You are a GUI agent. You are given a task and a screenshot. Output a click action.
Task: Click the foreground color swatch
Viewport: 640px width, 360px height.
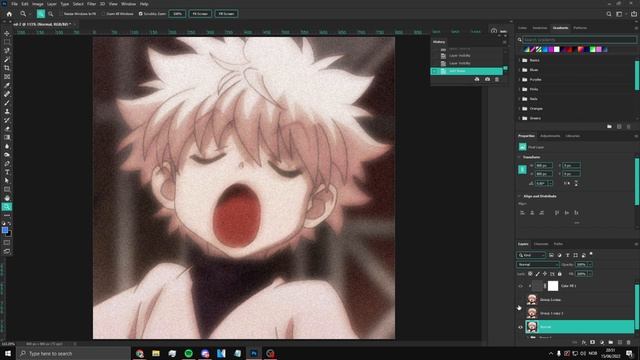pyautogui.click(x=5, y=231)
